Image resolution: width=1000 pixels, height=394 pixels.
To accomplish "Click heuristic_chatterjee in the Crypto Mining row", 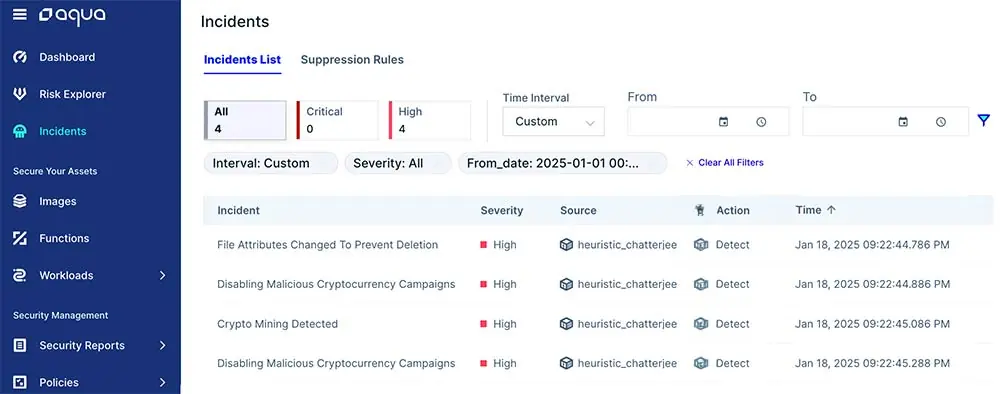I will pyautogui.click(x=628, y=324).
